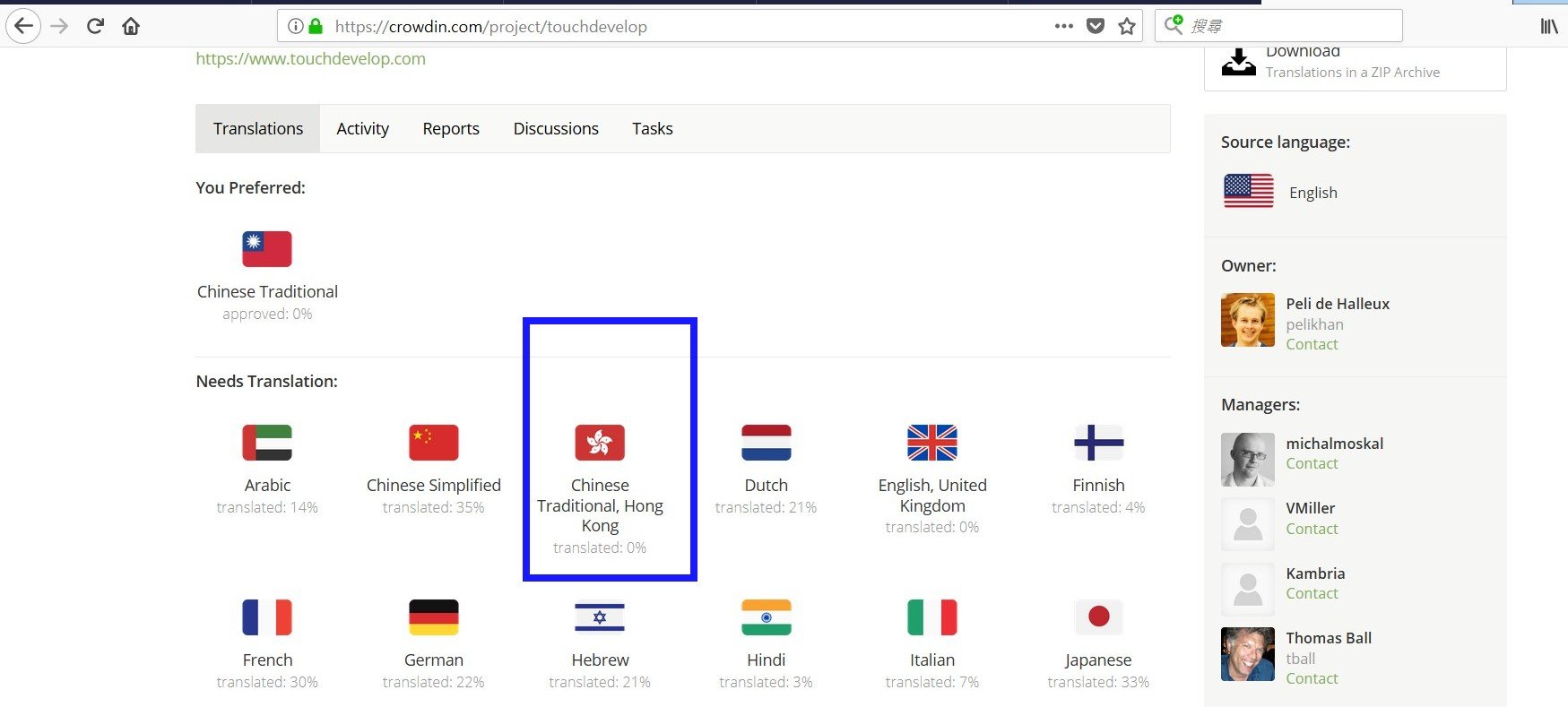Select the Japanese flag icon
The width and height of the screenshot is (1568, 707).
point(1099,617)
